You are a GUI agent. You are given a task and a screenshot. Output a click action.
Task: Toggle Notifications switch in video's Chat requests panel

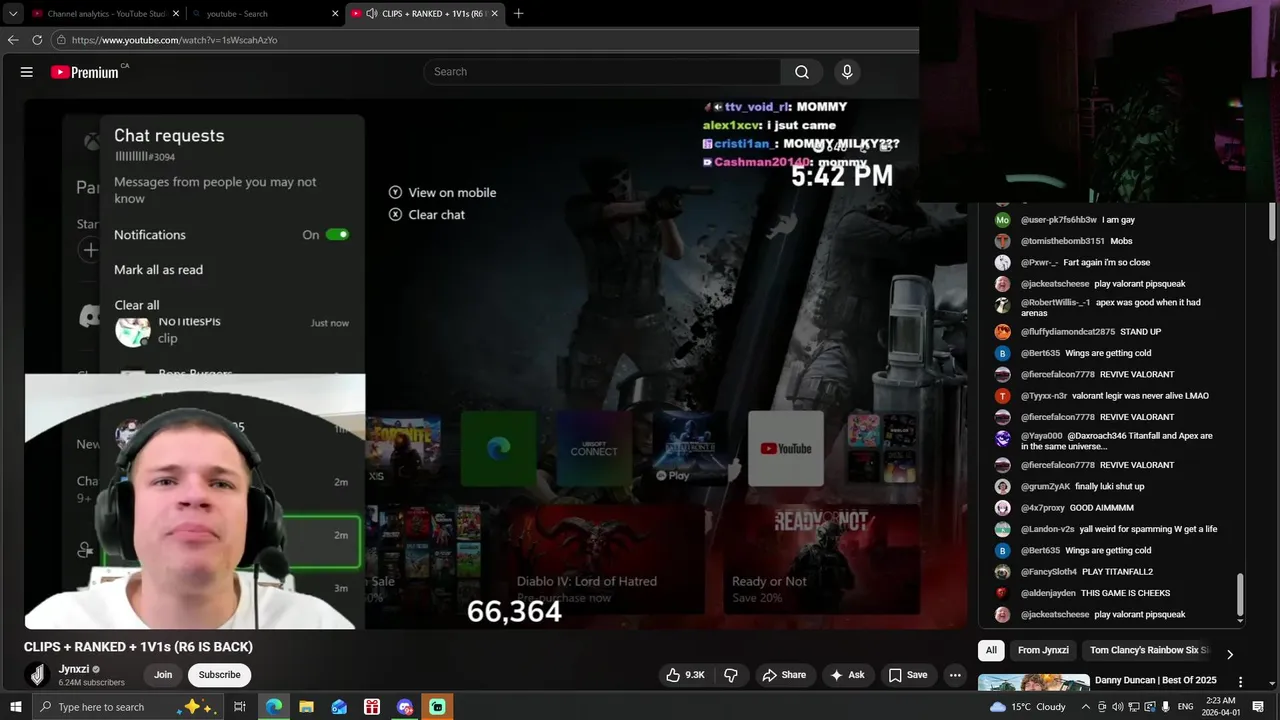click(x=337, y=235)
